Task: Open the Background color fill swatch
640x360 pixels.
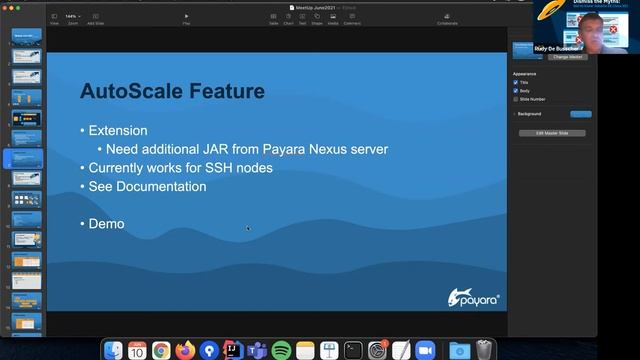Action: pyautogui.click(x=581, y=114)
